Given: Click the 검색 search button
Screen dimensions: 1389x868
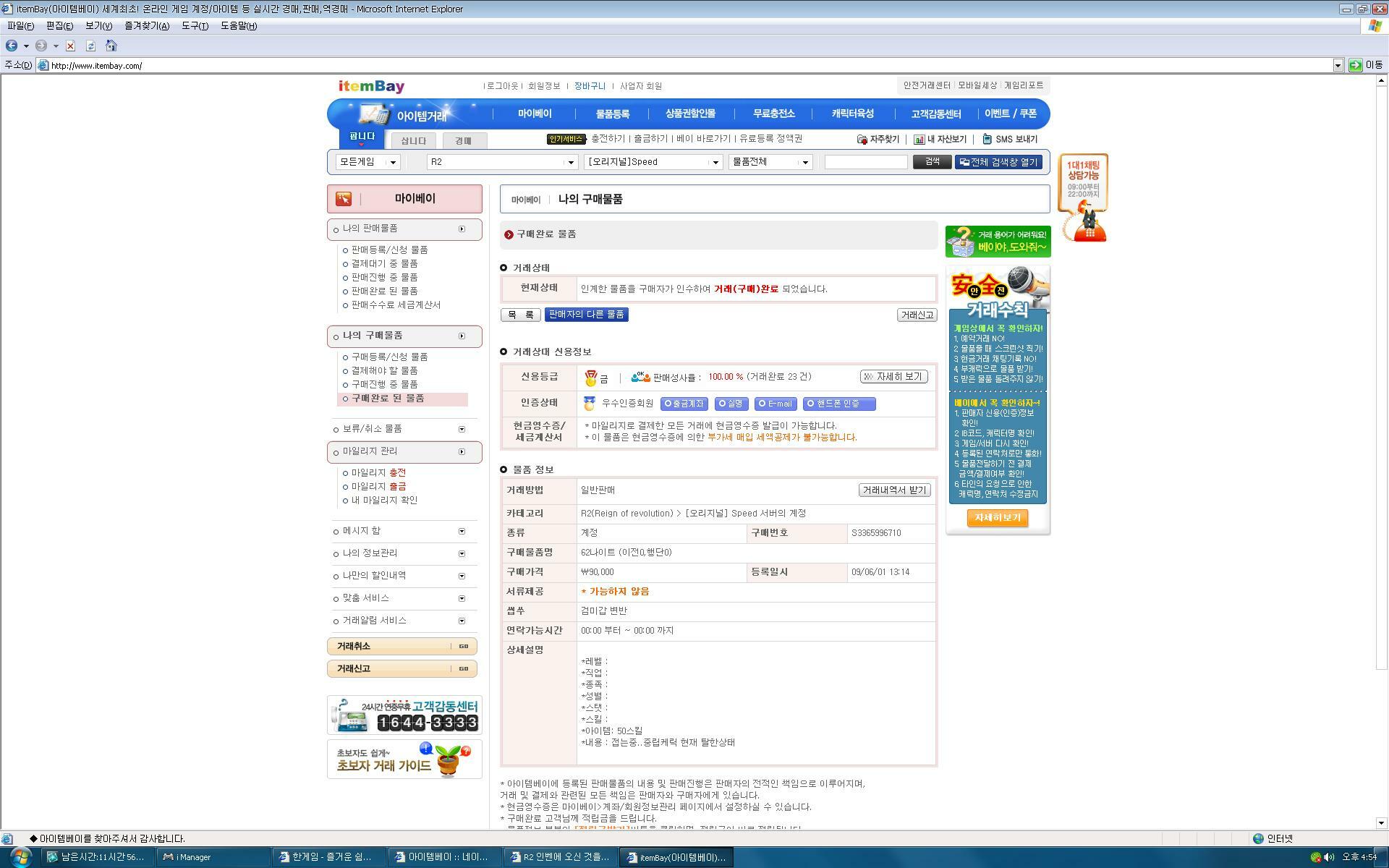Looking at the screenshot, I should (932, 162).
